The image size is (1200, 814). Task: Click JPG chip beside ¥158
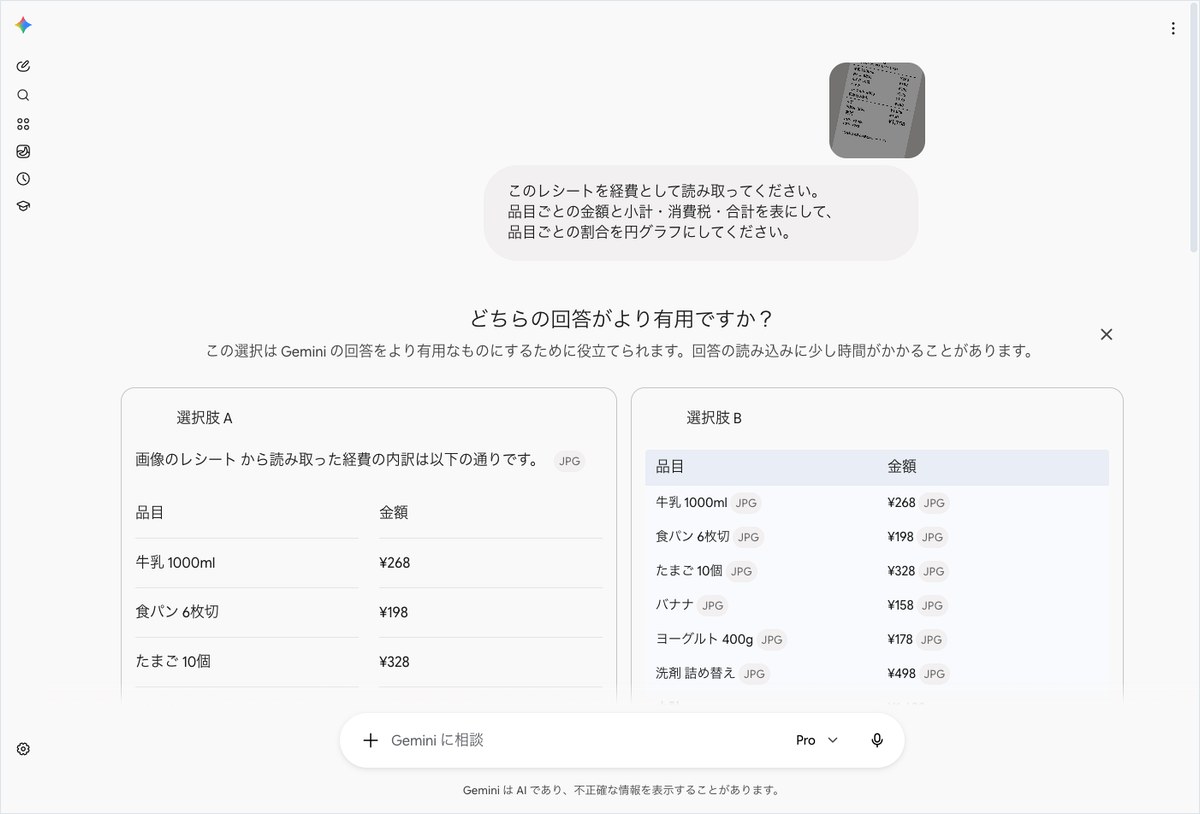tap(932, 605)
